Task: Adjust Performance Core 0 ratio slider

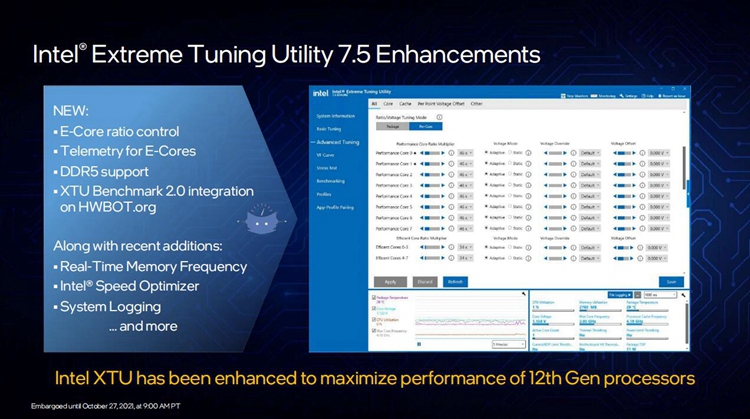Action: (432, 153)
